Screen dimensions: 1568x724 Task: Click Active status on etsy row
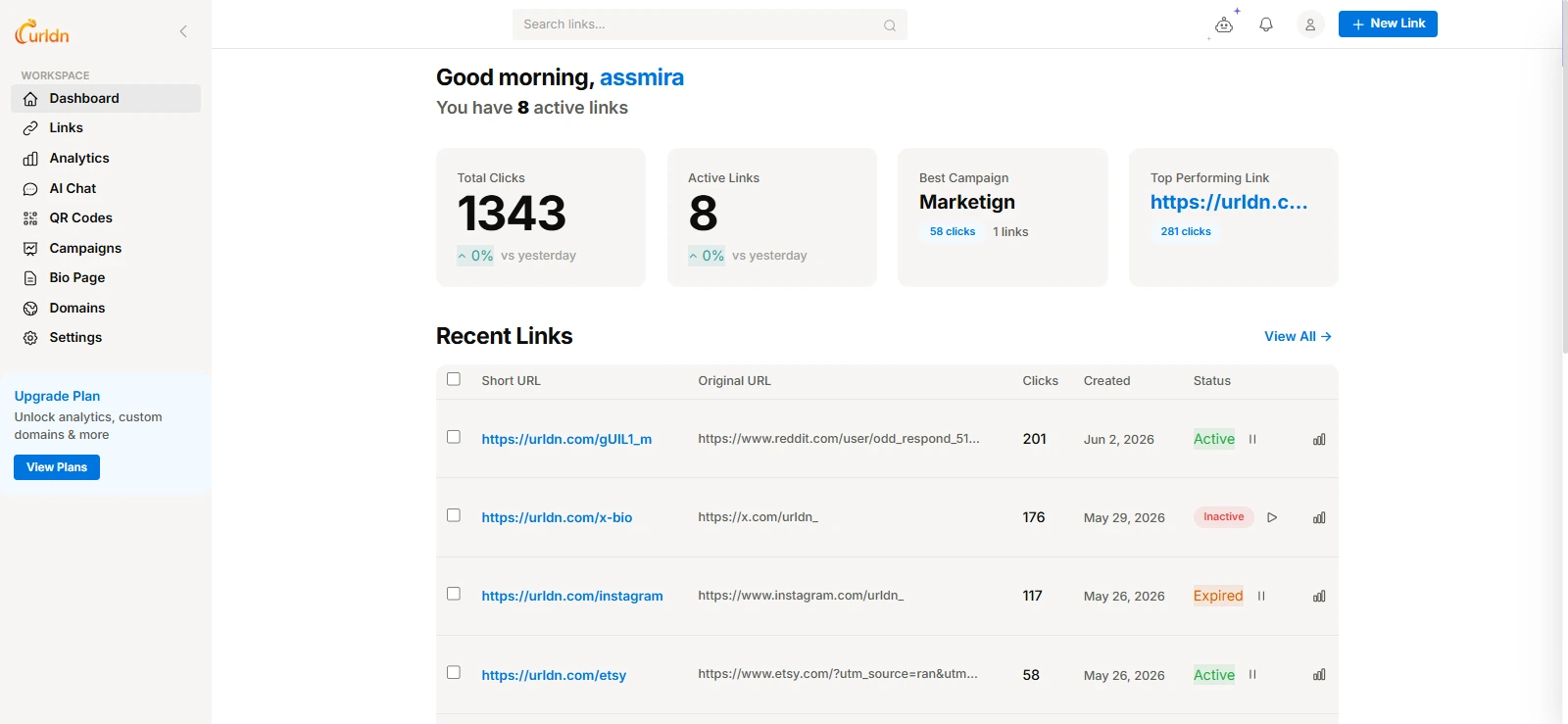click(1214, 675)
